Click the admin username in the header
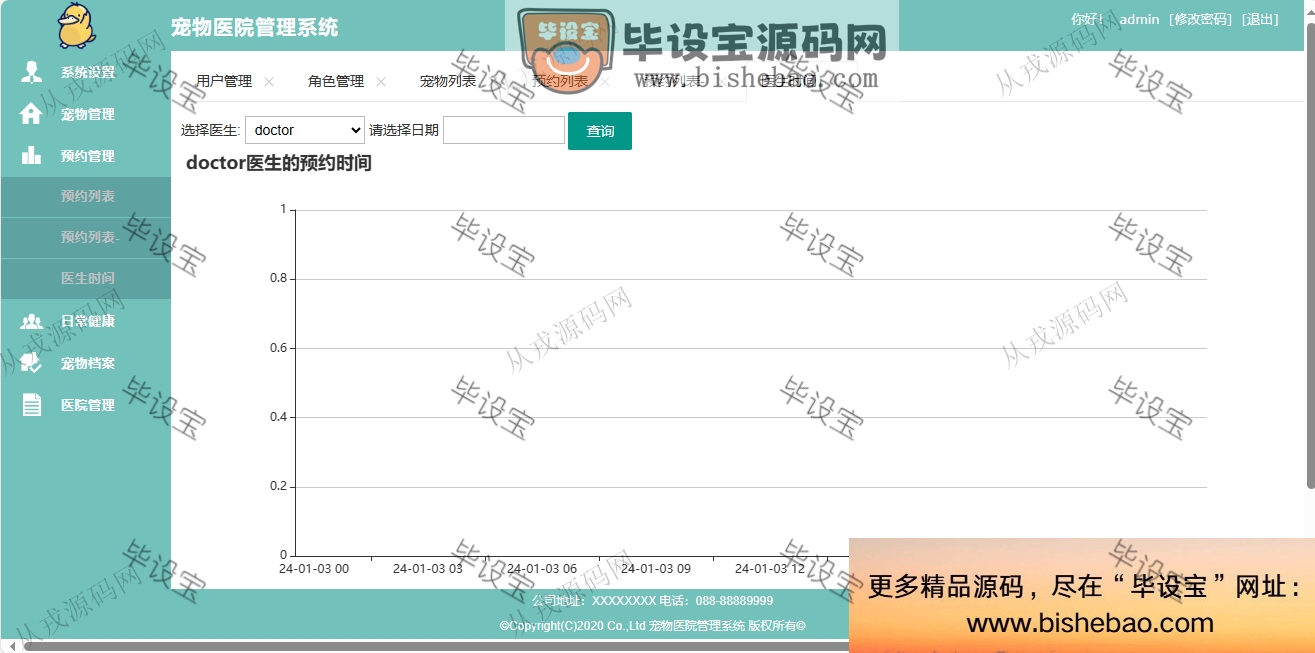The height and width of the screenshot is (653, 1315). click(x=1139, y=19)
